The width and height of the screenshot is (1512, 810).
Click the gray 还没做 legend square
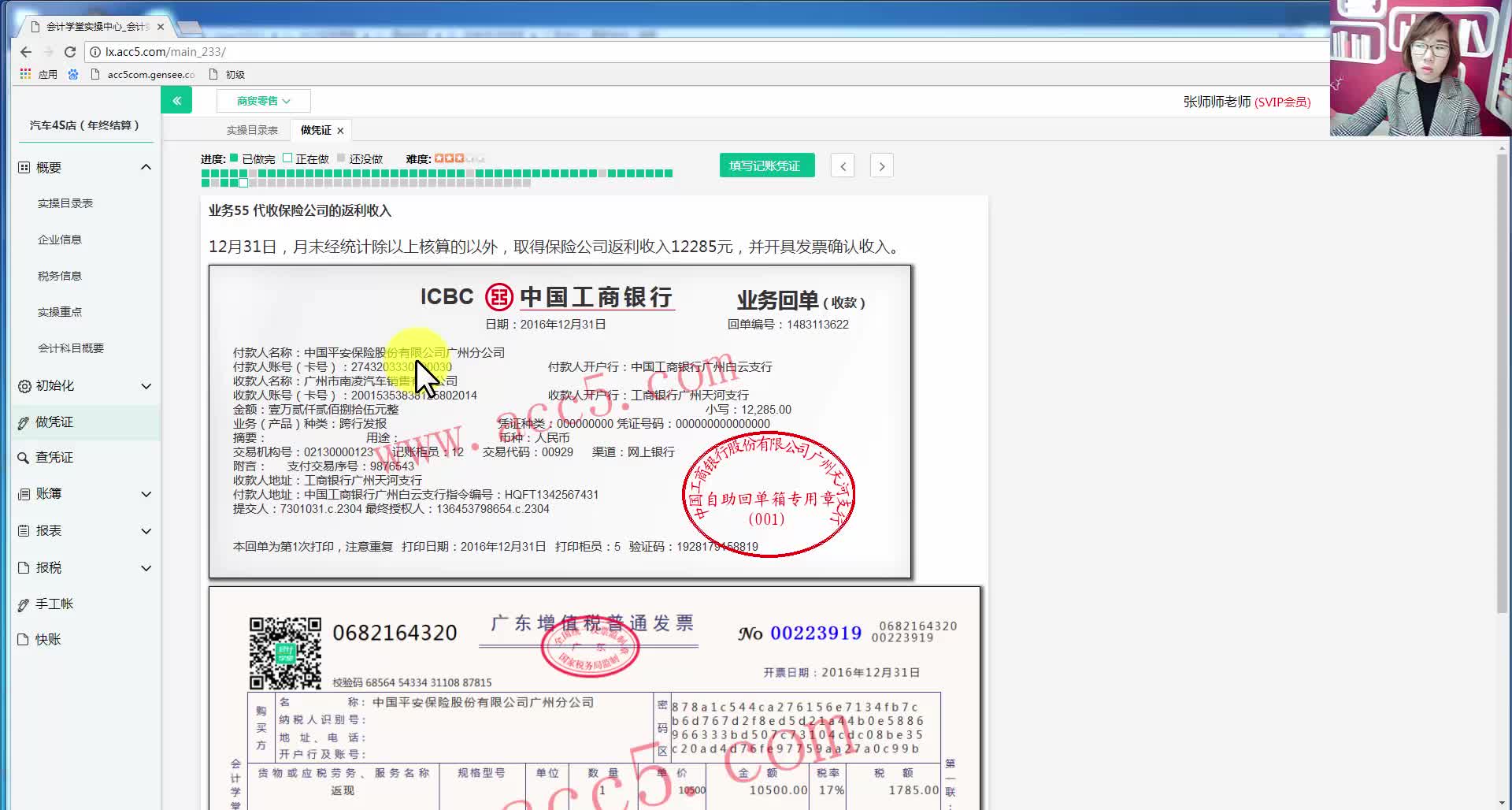341,158
